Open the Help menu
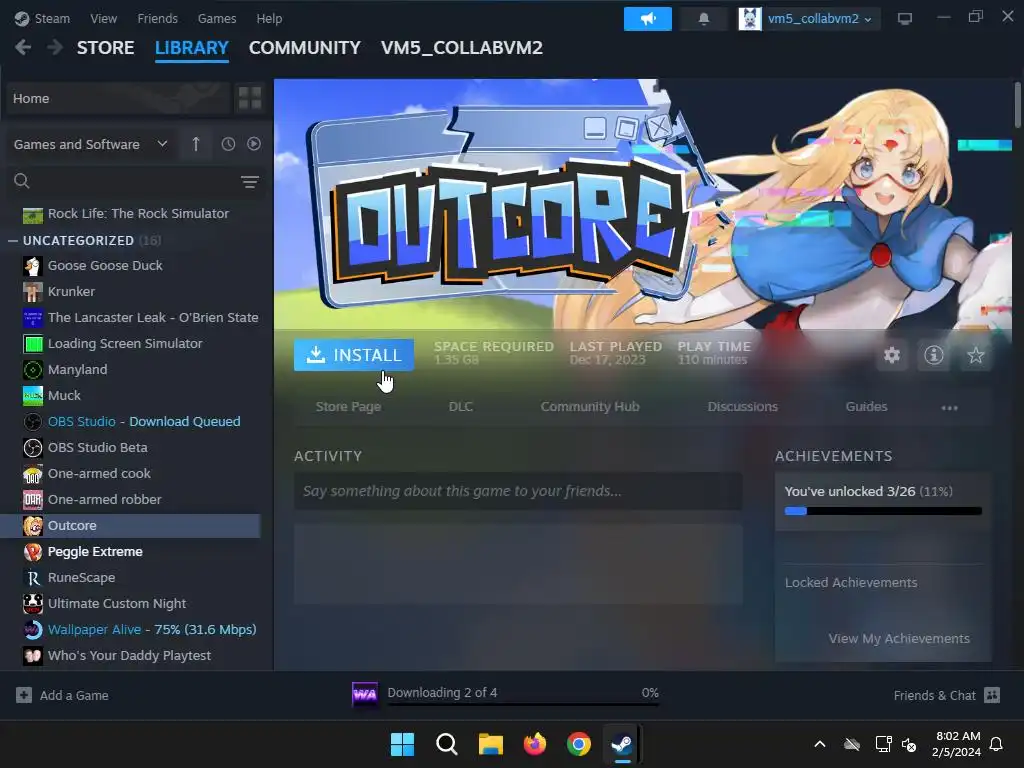This screenshot has width=1024, height=768. (269, 18)
